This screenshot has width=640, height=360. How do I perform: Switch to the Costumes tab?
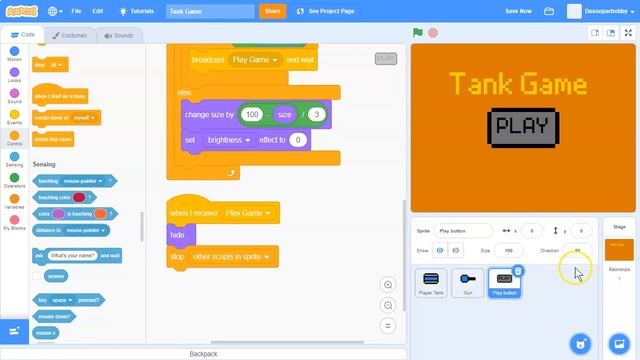(x=69, y=36)
